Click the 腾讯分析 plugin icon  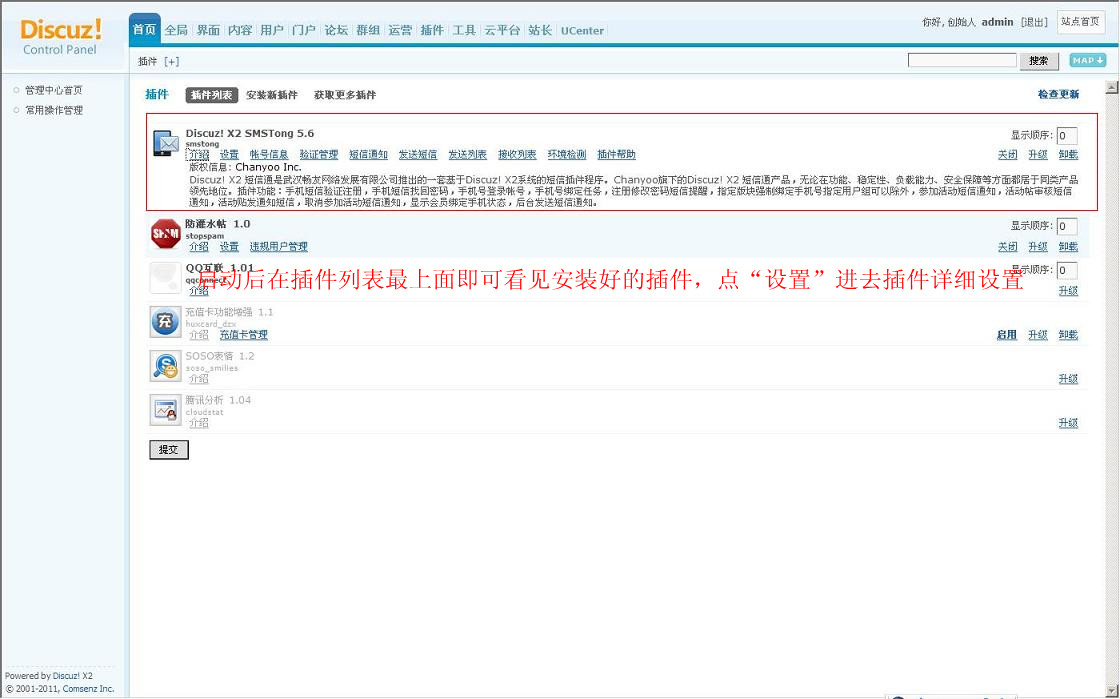point(165,409)
